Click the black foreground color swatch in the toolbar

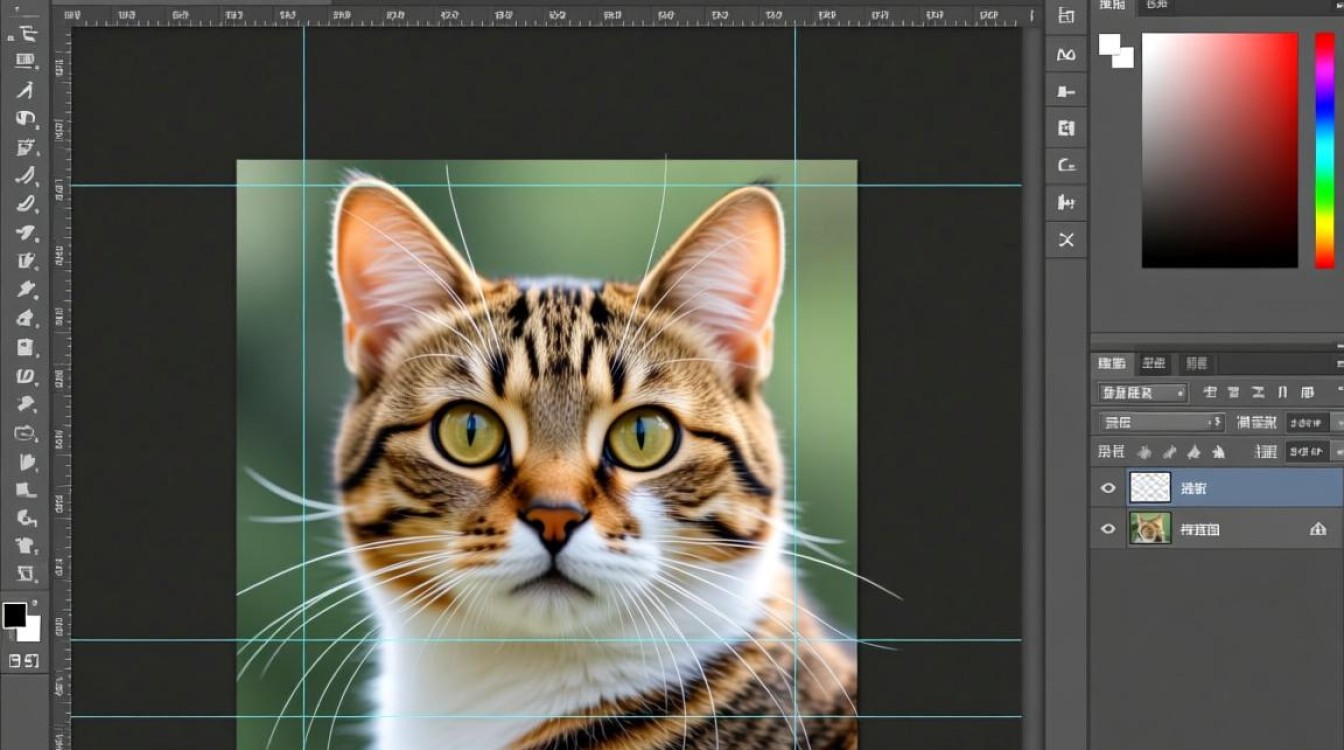tap(14, 615)
